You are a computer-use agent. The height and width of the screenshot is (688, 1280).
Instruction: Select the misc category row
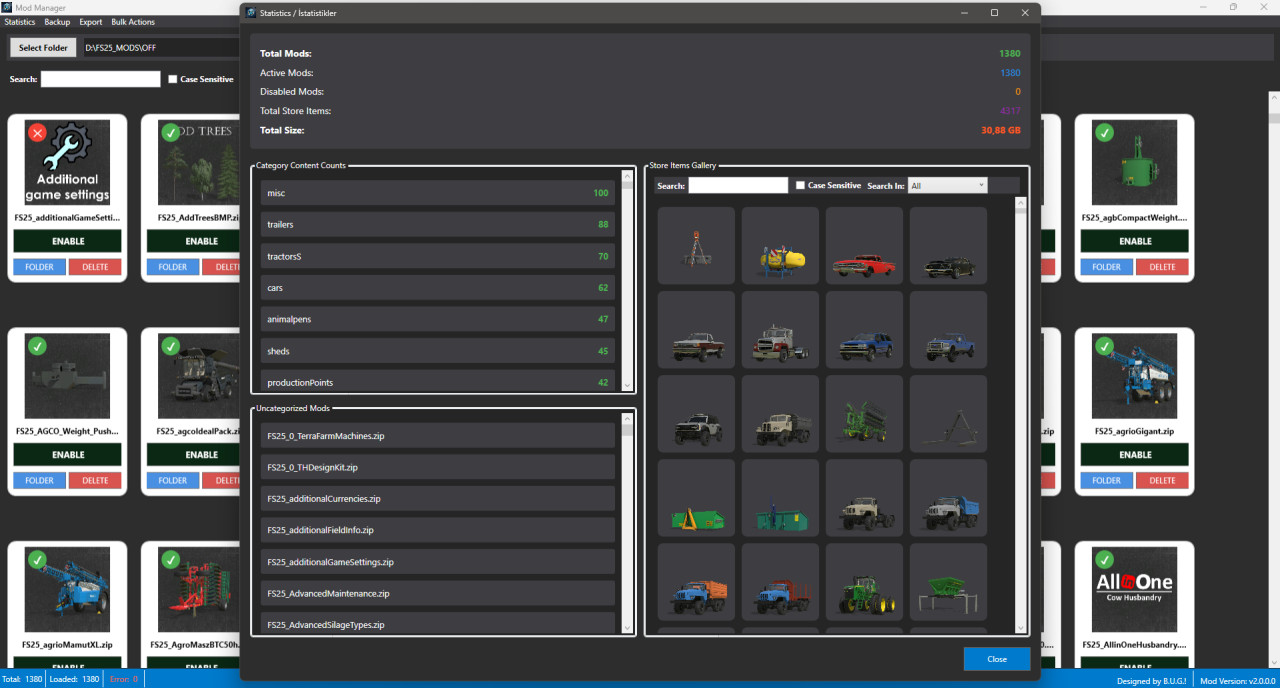[438, 193]
